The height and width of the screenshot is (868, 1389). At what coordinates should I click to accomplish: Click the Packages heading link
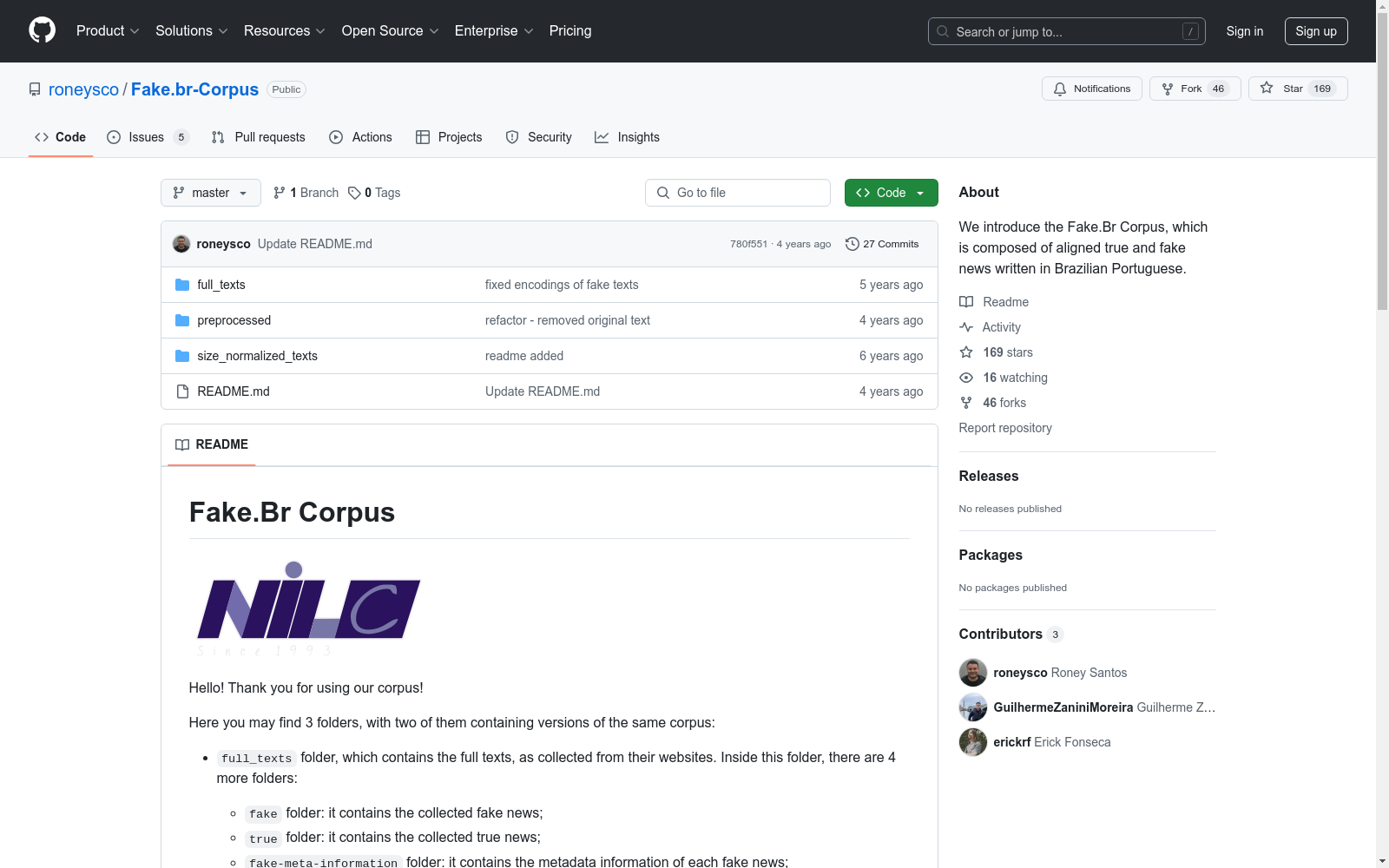point(991,555)
